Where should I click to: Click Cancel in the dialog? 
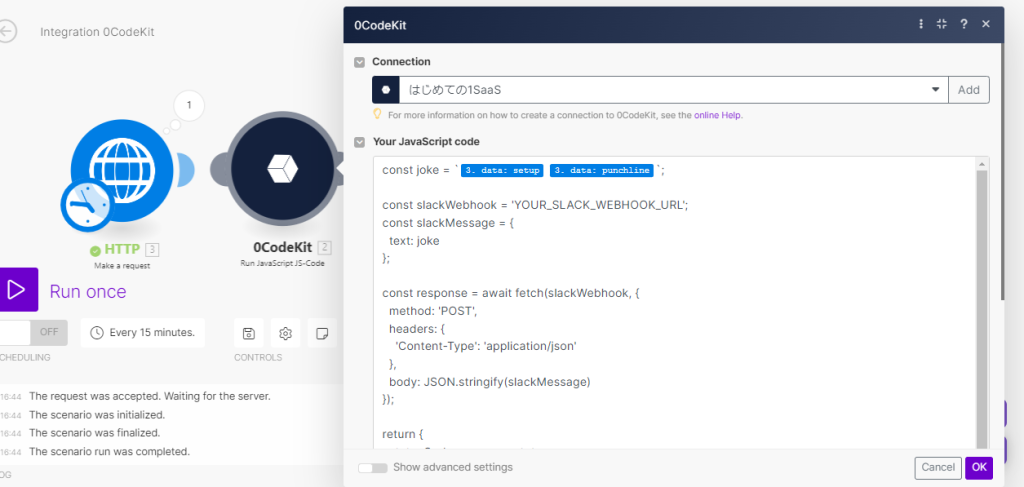click(938, 467)
